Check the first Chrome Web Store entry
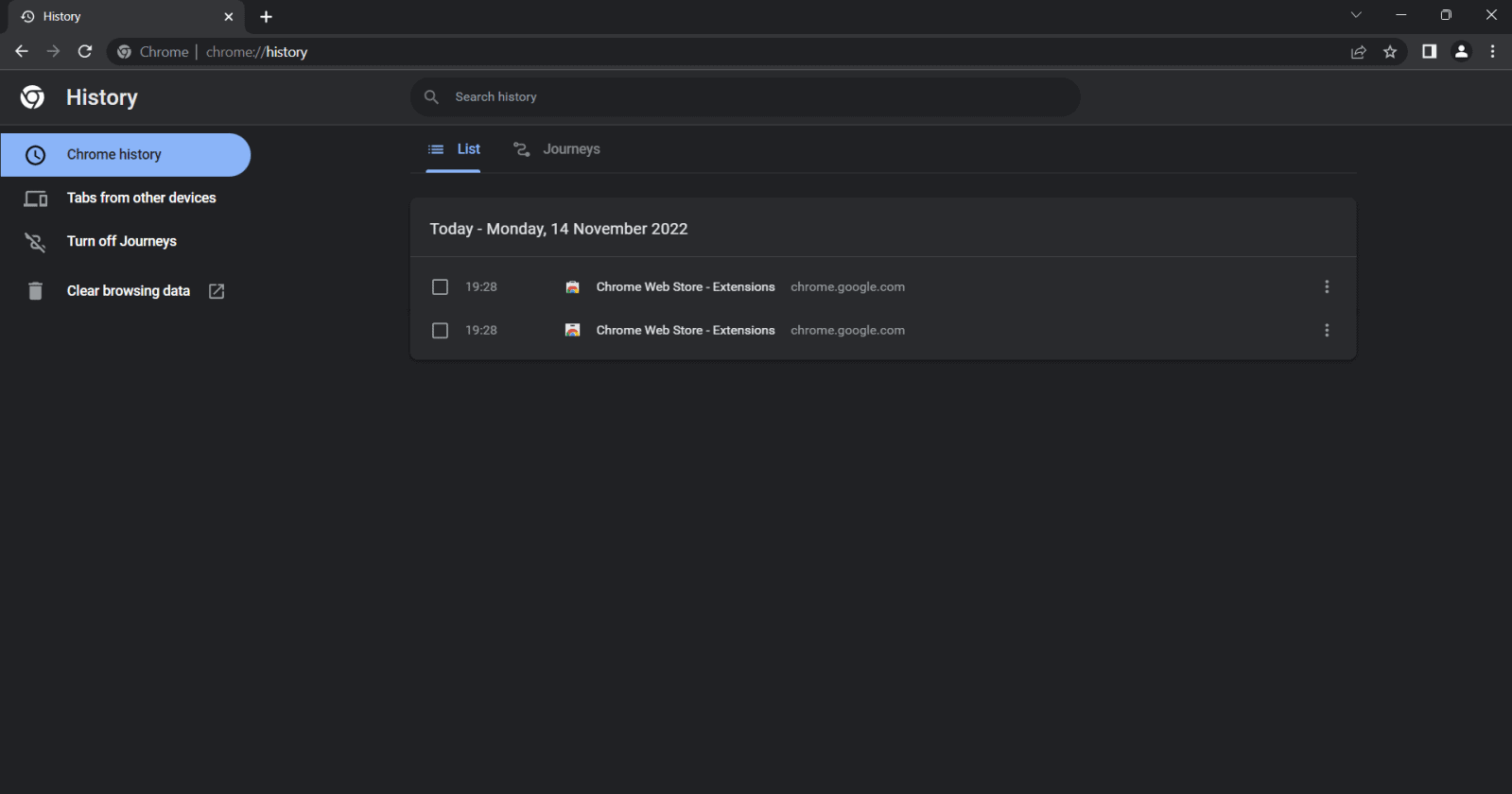Image resolution: width=1512 pixels, height=794 pixels. 440,287
